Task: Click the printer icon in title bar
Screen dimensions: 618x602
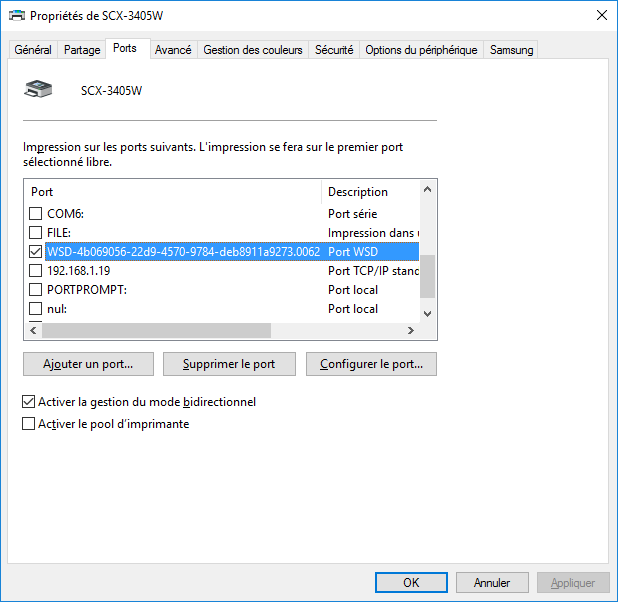Action: [17, 15]
